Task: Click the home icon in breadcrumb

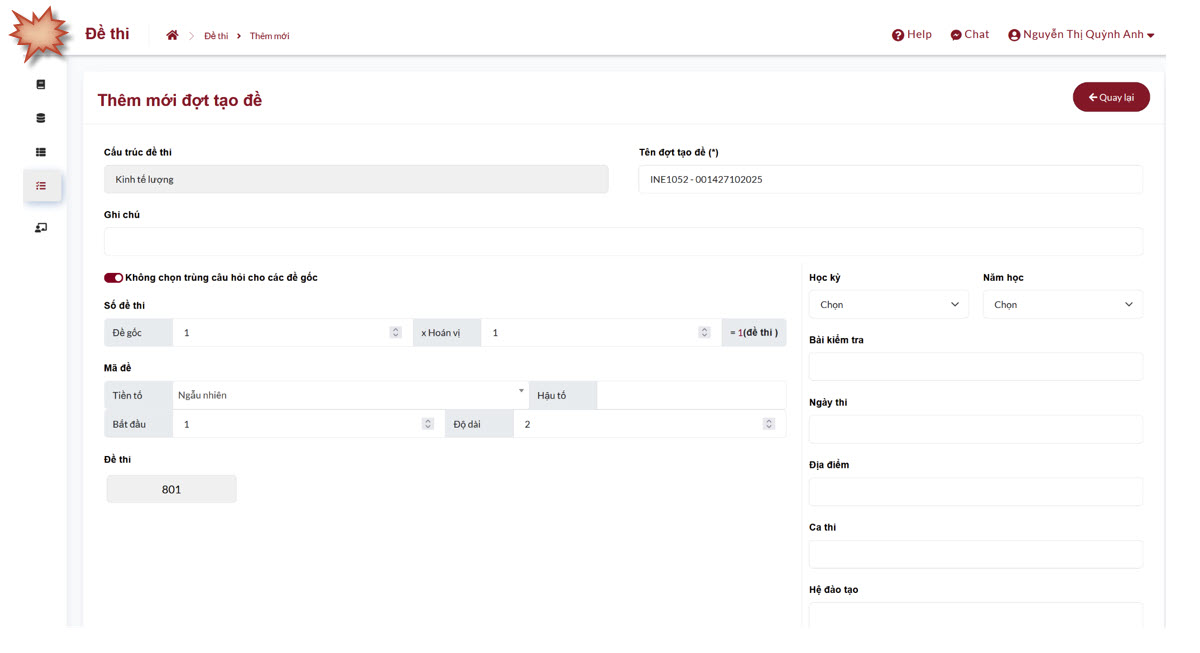Action: pyautogui.click(x=172, y=35)
